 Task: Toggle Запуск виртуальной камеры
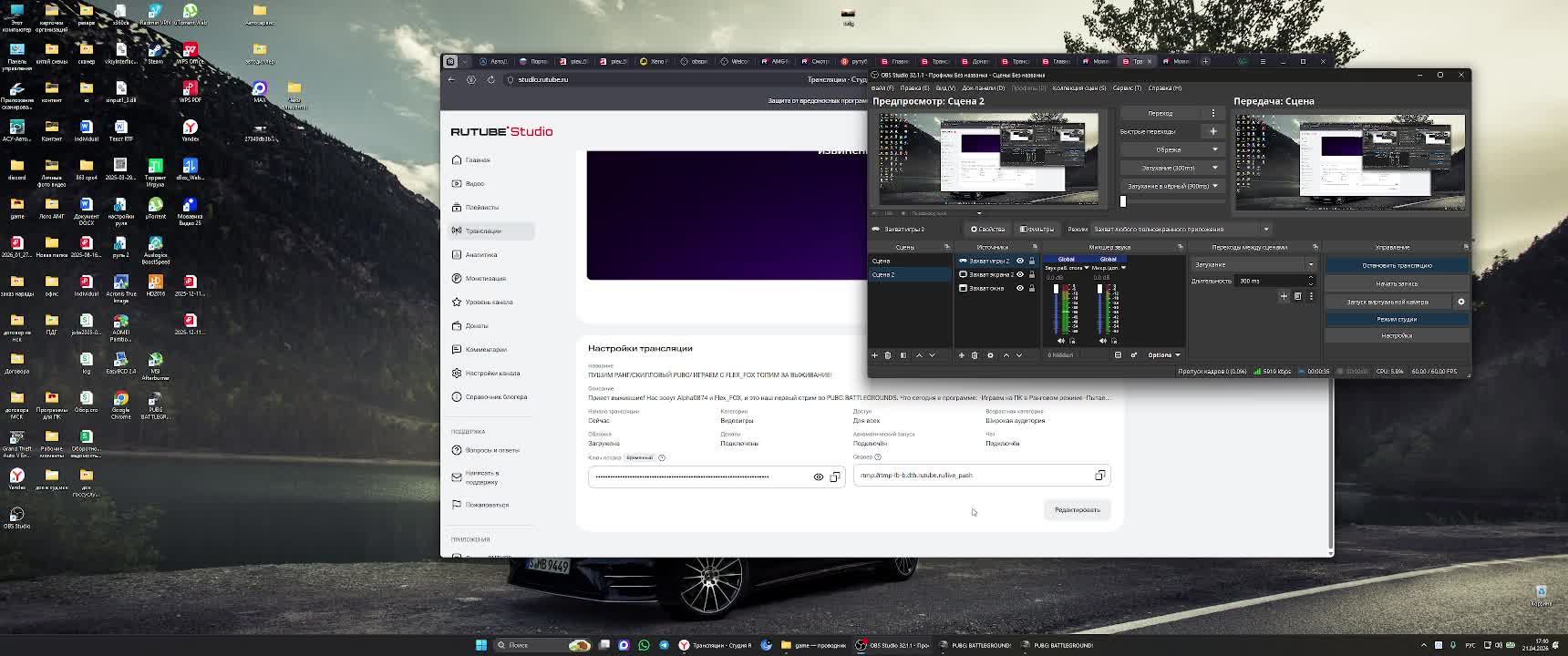tap(1388, 302)
